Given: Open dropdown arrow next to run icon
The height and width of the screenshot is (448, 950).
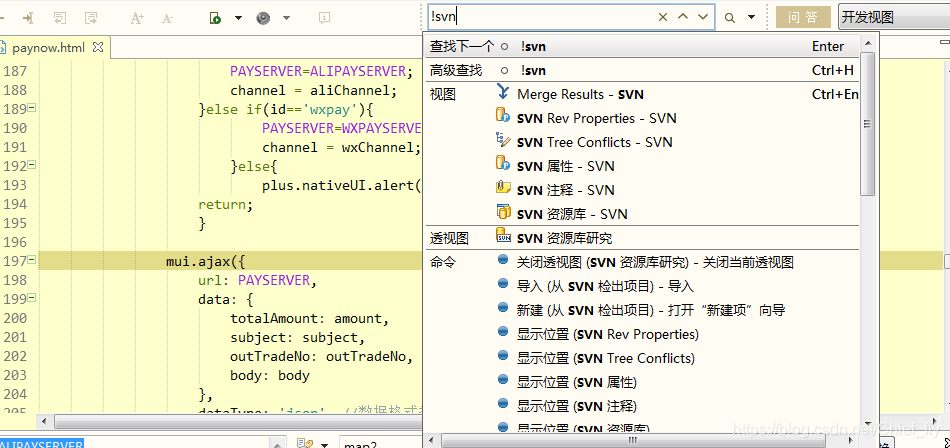Looking at the screenshot, I should click(x=238, y=18).
